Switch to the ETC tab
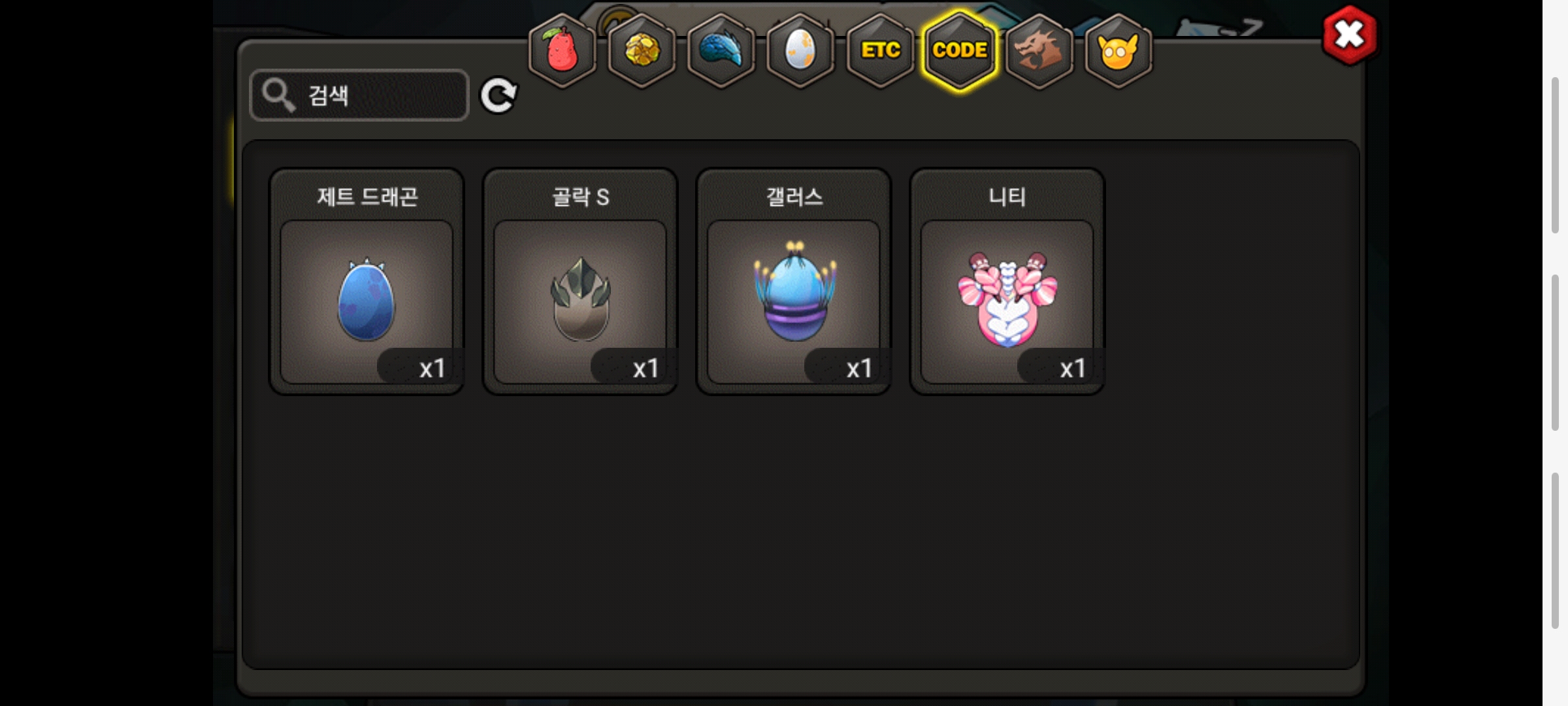This screenshot has height=706, width=1568. point(880,50)
